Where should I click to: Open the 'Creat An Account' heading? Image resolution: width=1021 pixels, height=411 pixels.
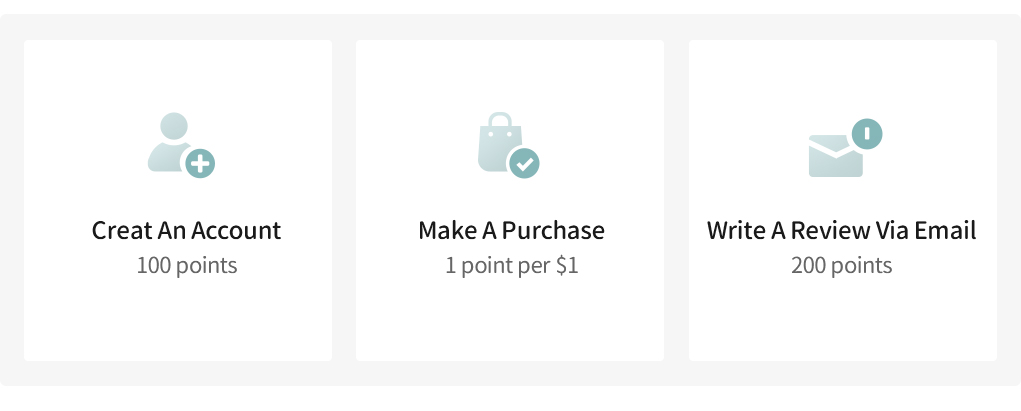click(187, 230)
